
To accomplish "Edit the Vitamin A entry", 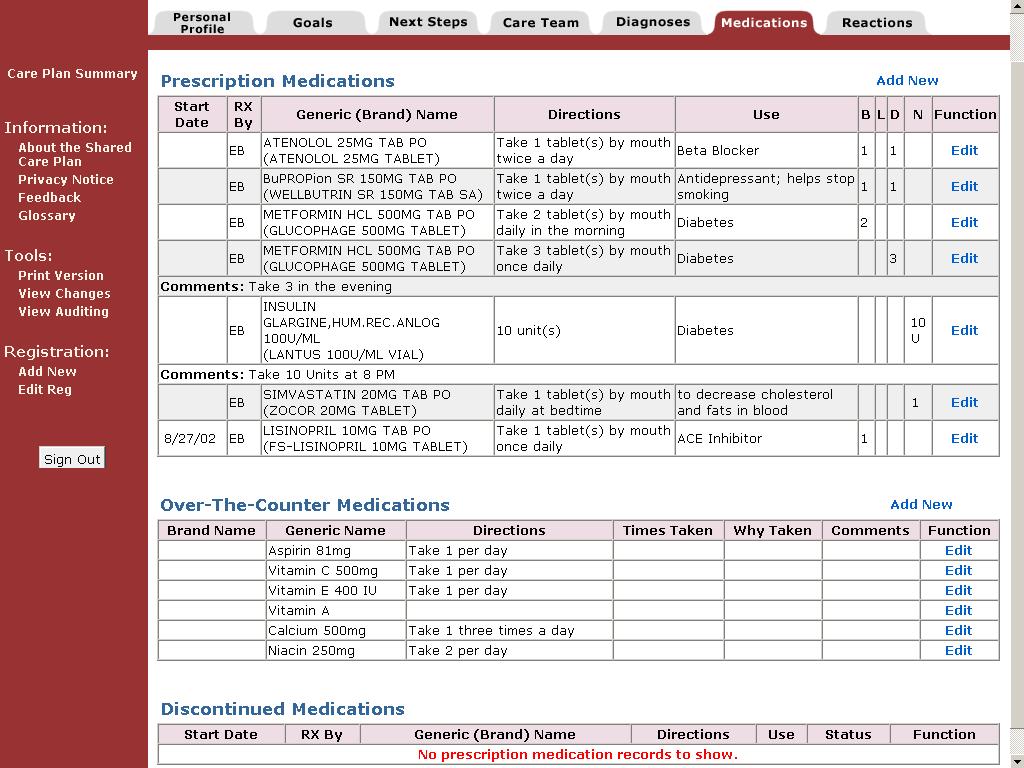I will pos(958,610).
